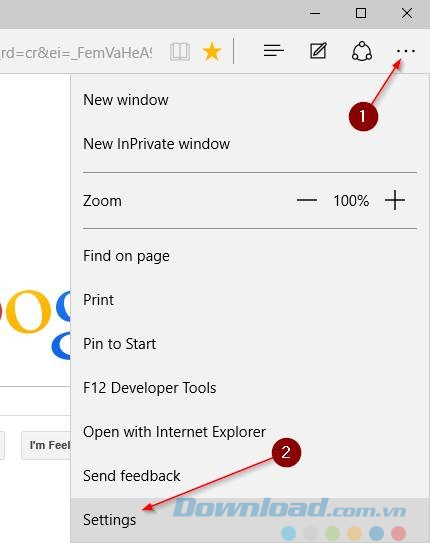The height and width of the screenshot is (555, 430).
Task: Increase zoom with the plus button
Action: (x=395, y=200)
